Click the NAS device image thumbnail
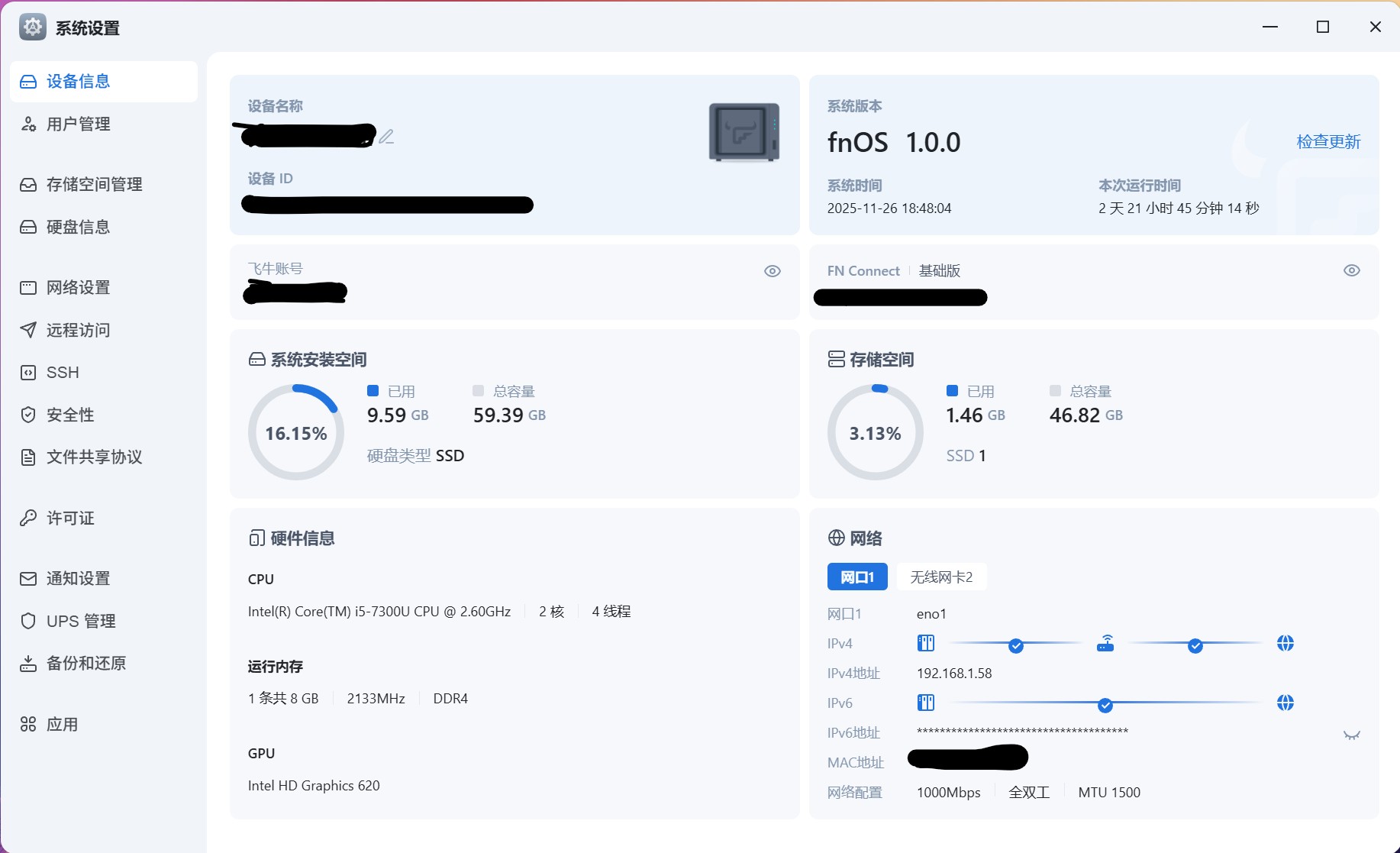The width and height of the screenshot is (1400, 853). click(x=744, y=132)
